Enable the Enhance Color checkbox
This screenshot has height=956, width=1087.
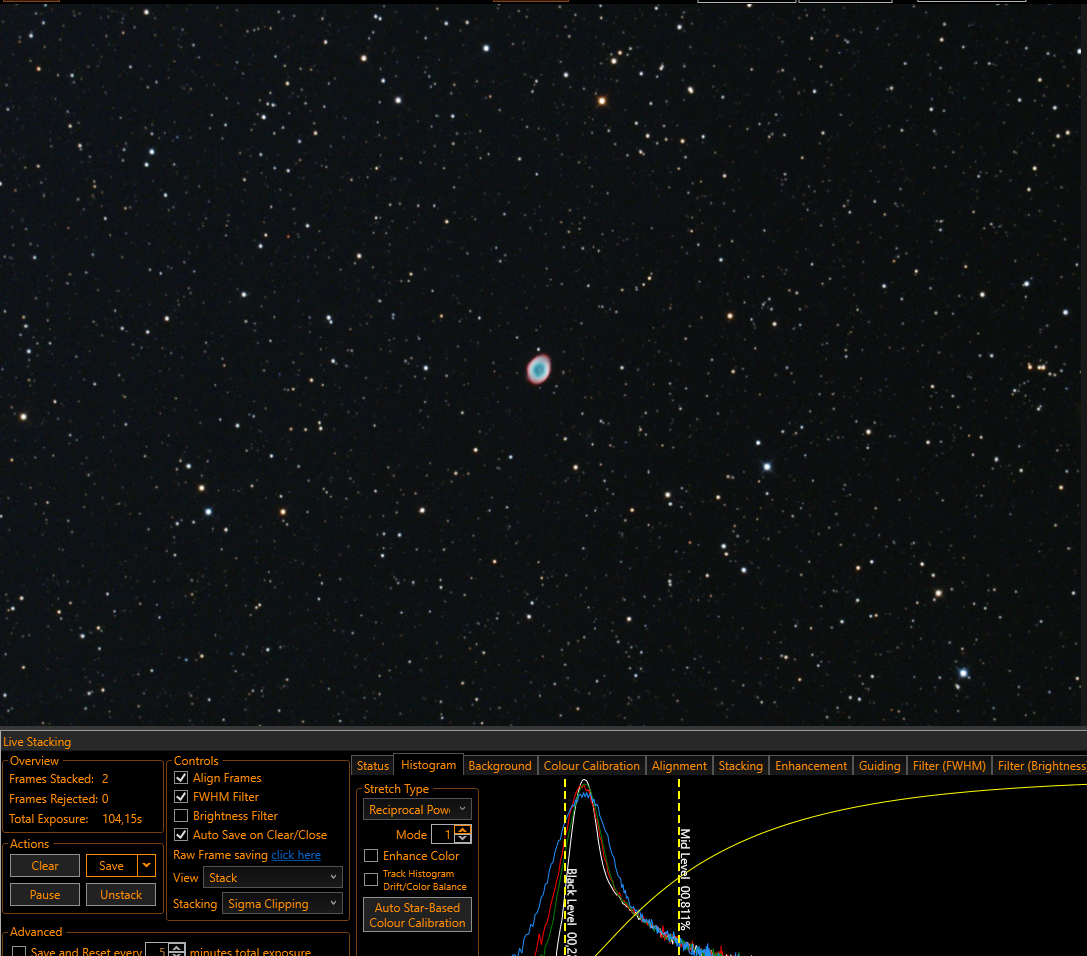371,855
